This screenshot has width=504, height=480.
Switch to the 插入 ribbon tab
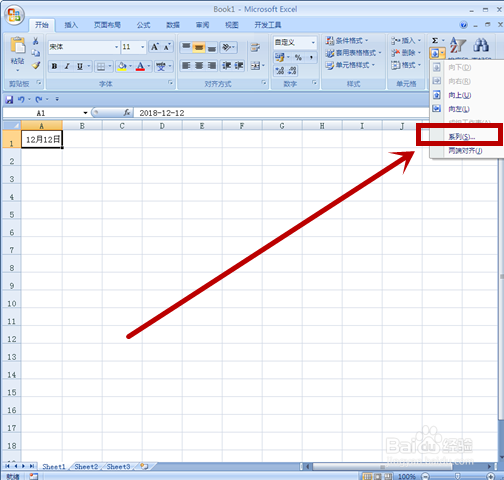[x=71, y=25]
